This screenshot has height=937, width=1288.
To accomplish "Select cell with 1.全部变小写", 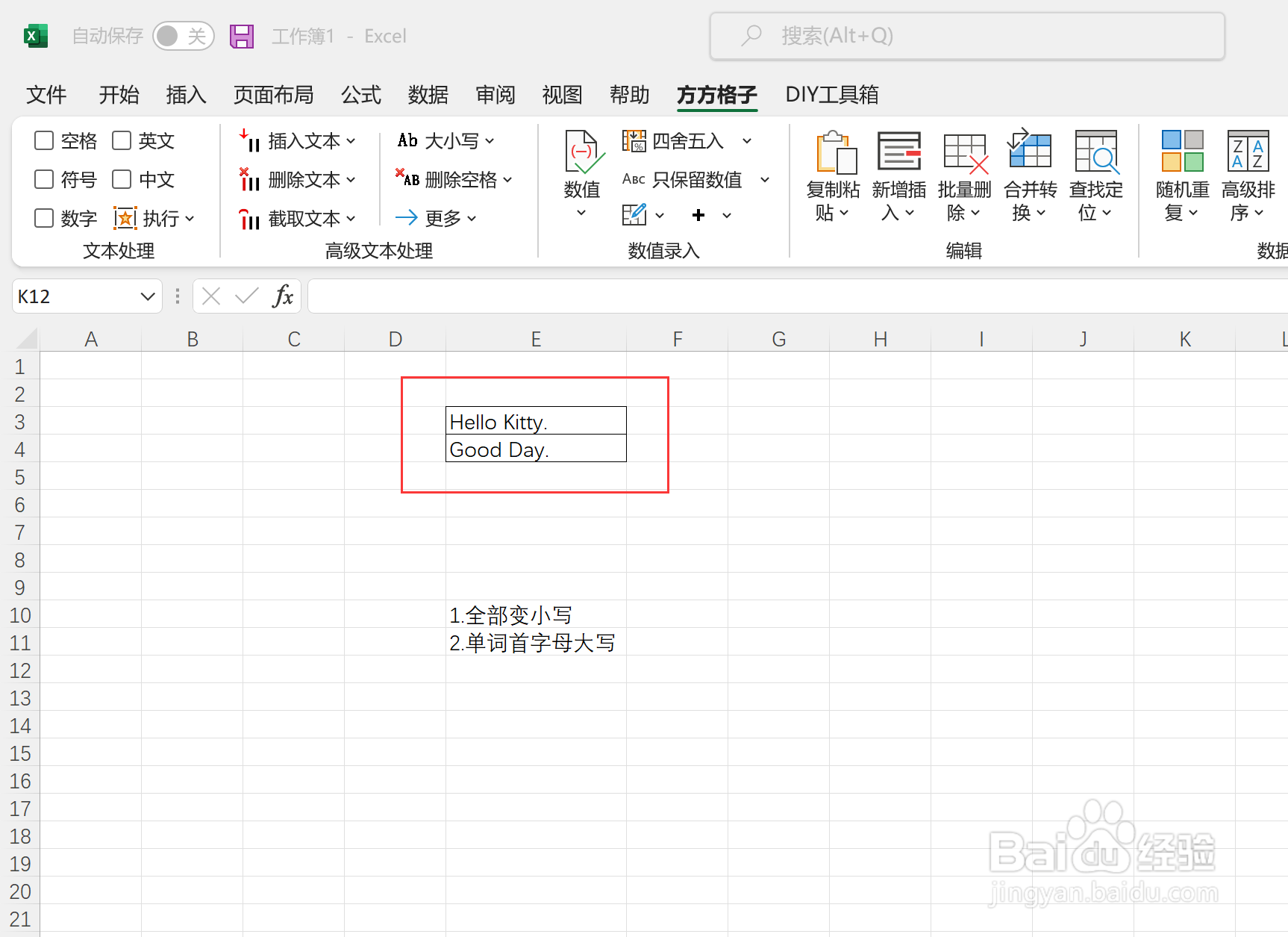I will pyautogui.click(x=536, y=614).
